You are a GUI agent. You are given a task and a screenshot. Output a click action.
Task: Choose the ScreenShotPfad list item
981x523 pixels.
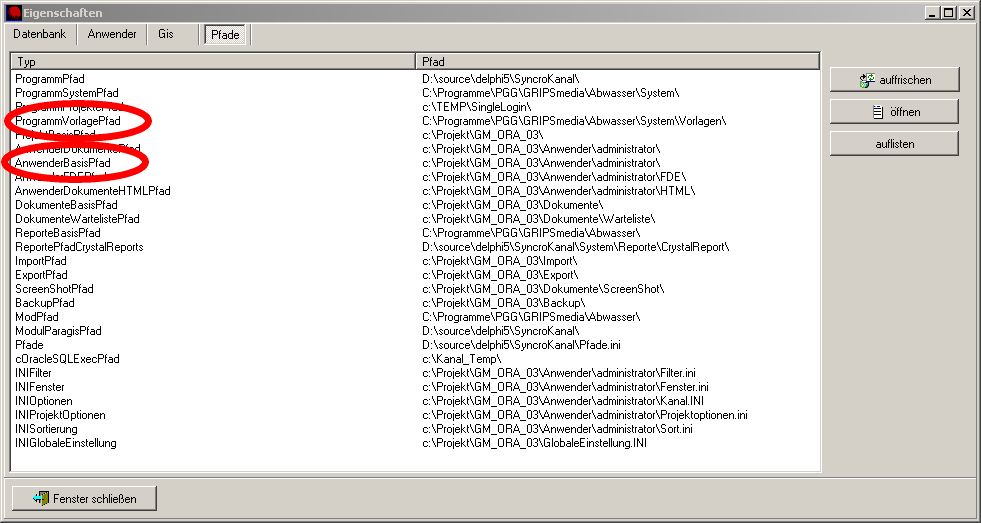coord(54,288)
